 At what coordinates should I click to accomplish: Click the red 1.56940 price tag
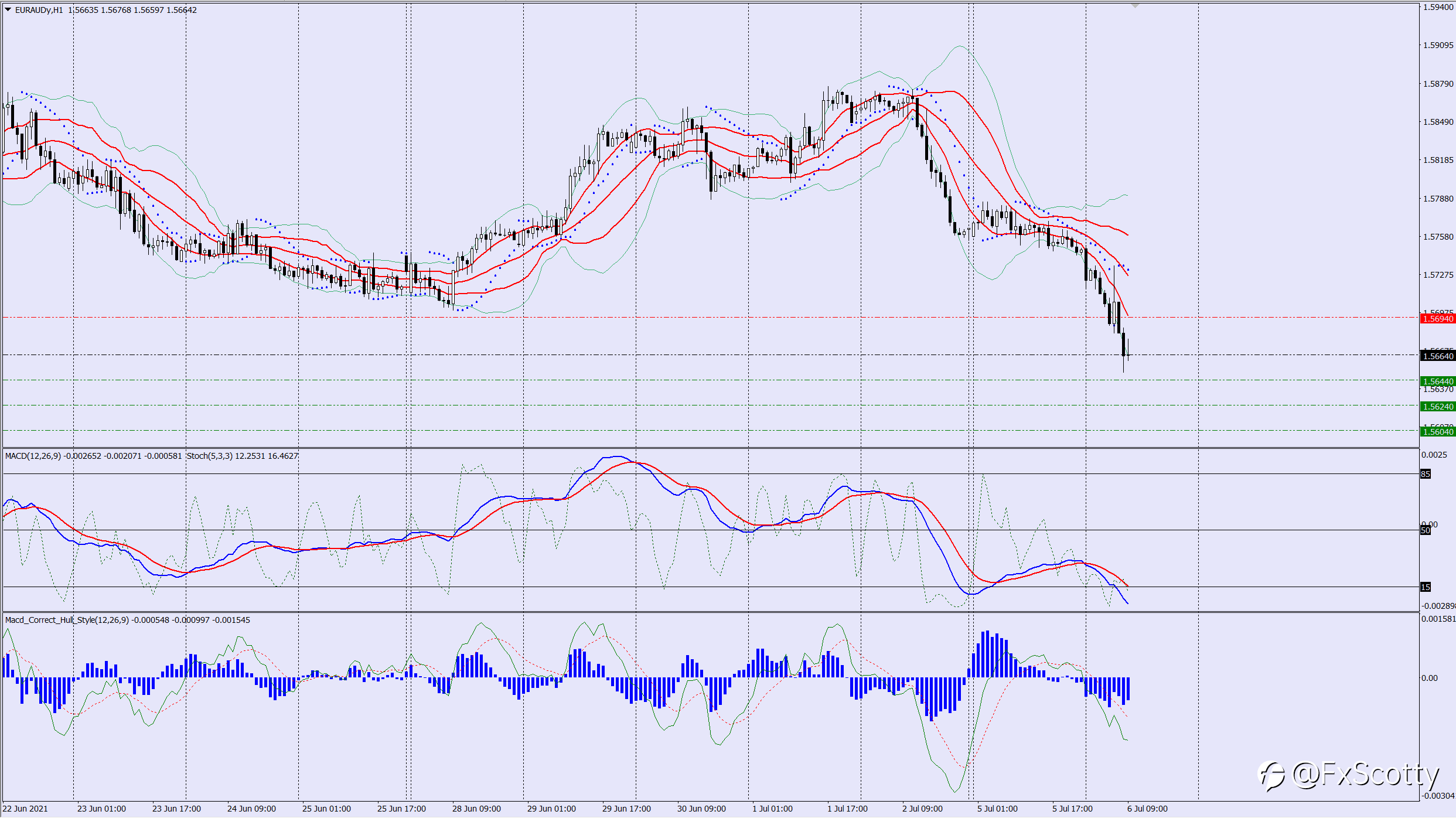[1438, 319]
